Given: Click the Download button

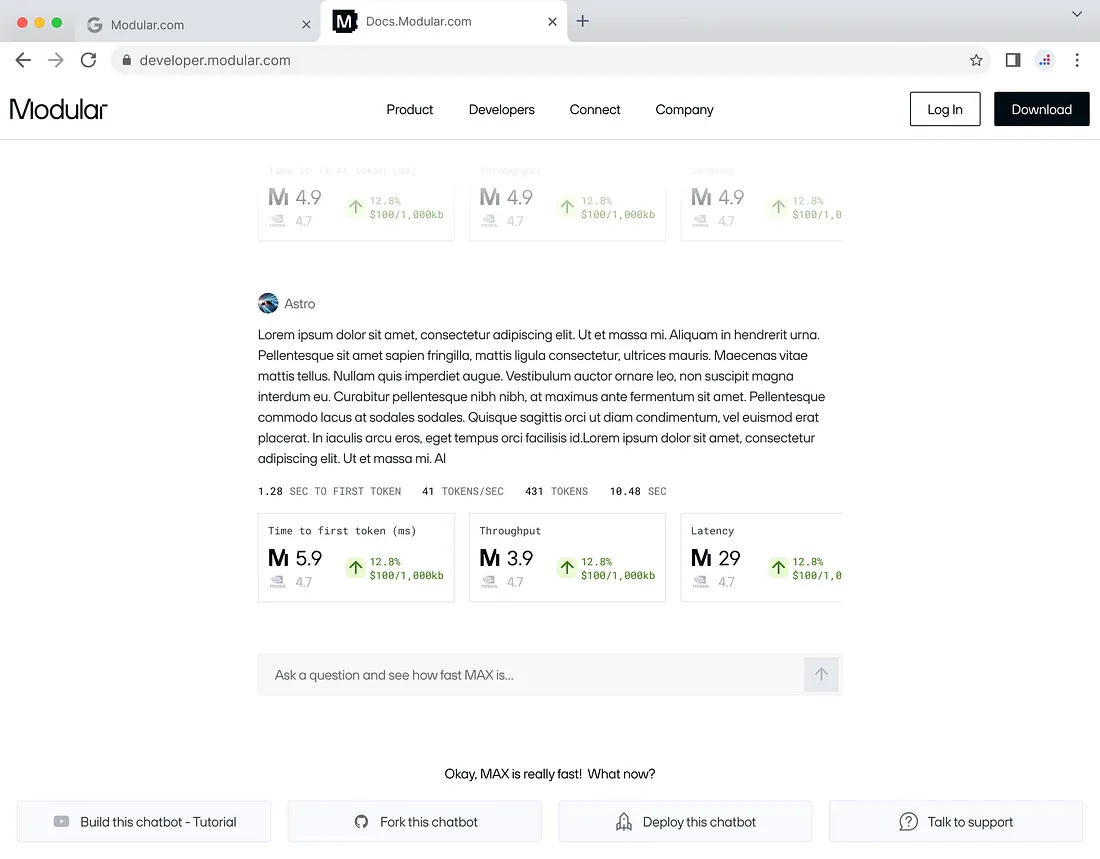Looking at the screenshot, I should point(1042,109).
